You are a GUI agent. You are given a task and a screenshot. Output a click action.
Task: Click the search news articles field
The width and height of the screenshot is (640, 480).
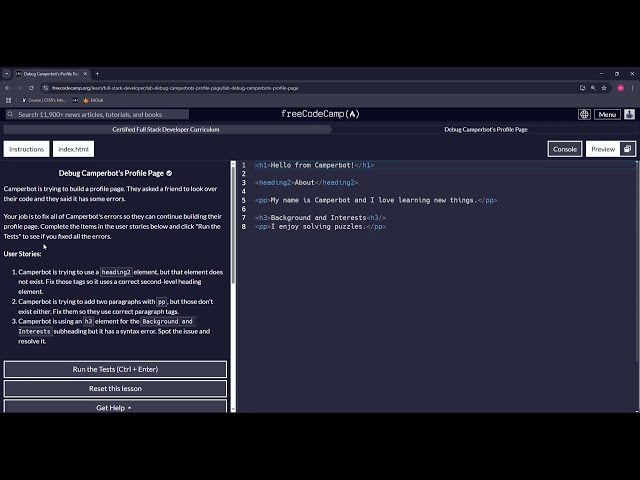97,114
